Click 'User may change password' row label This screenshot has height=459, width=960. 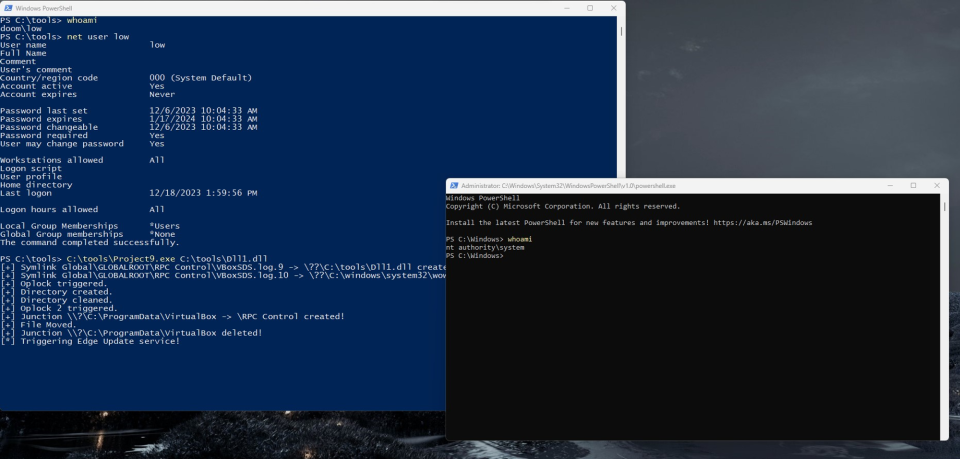point(62,144)
